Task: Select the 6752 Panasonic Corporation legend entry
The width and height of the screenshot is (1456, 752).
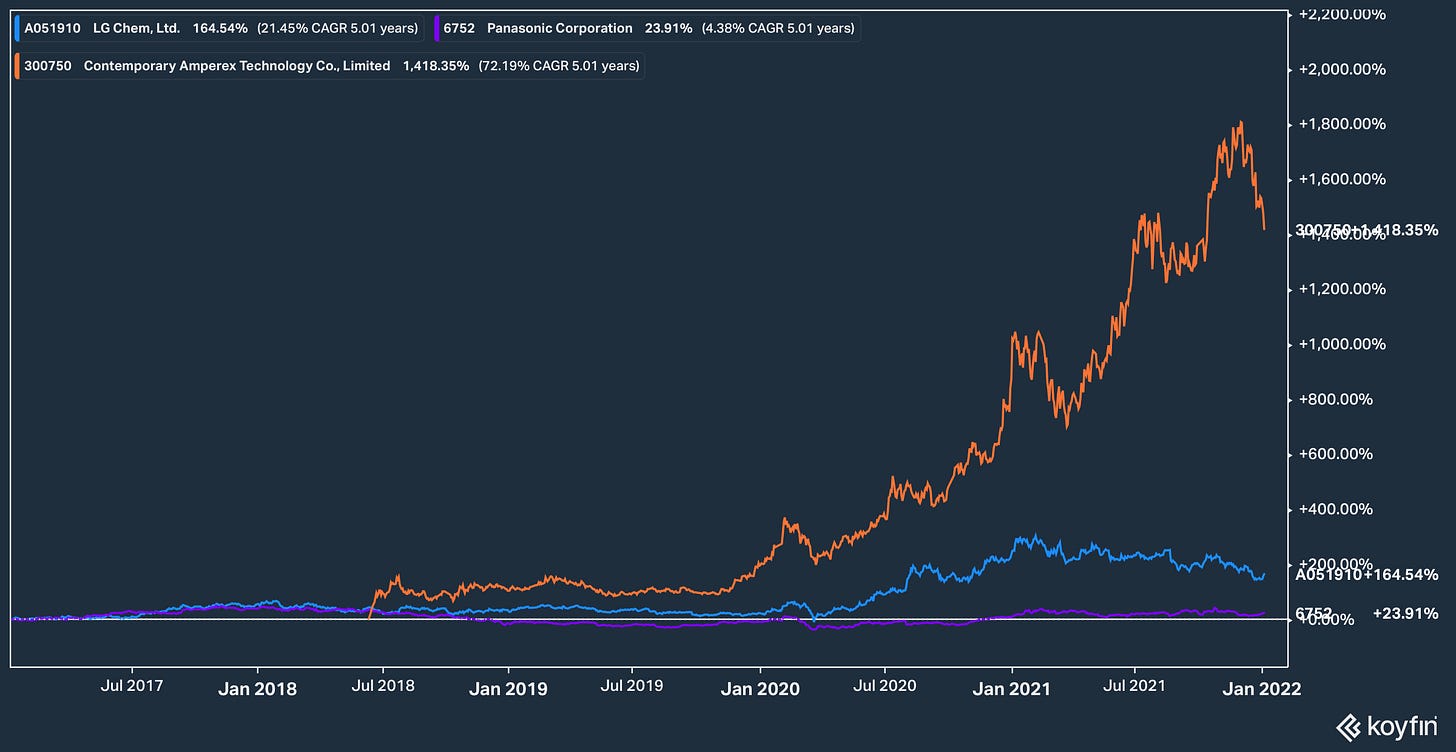Action: [646, 28]
